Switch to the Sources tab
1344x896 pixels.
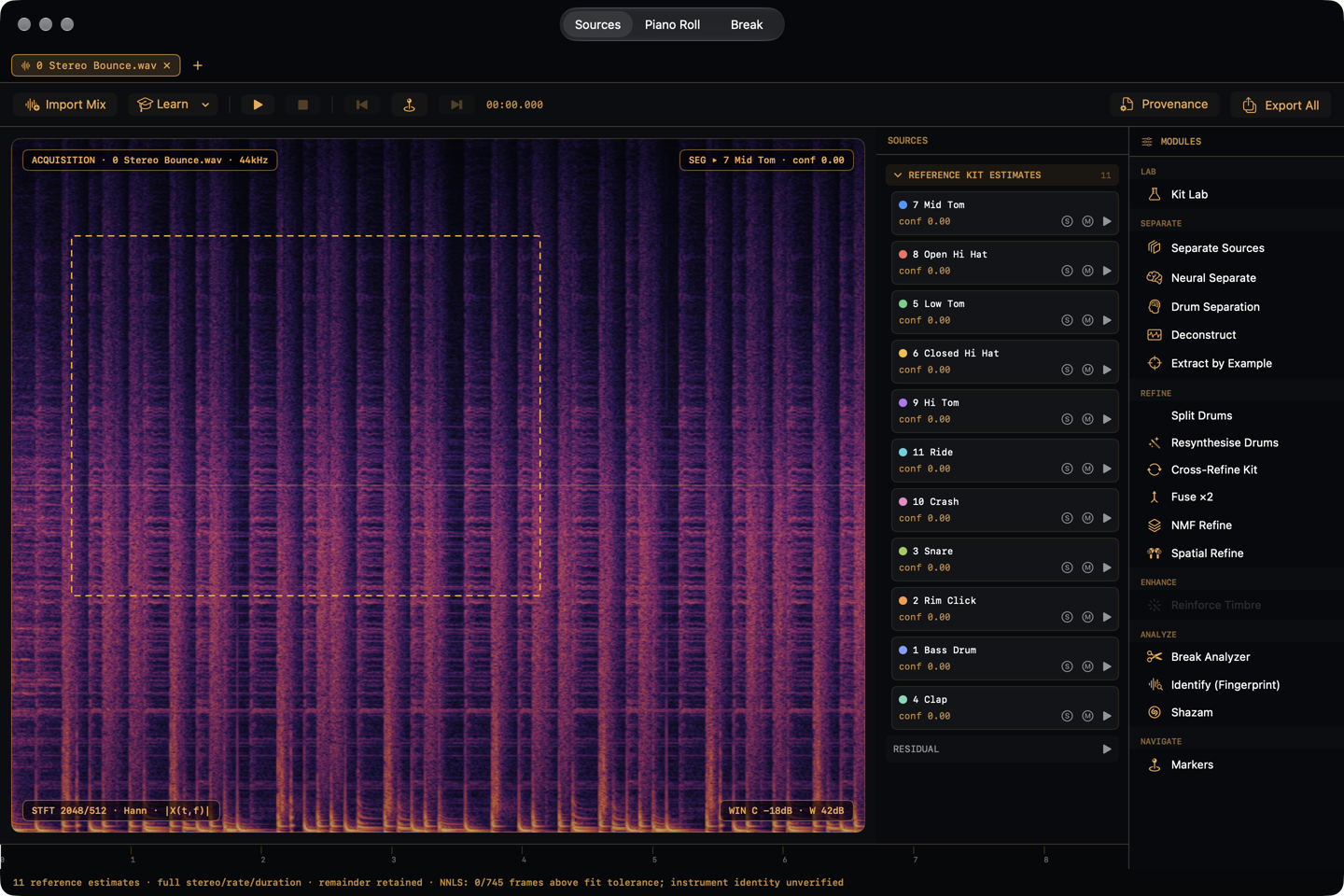pyautogui.click(x=597, y=25)
